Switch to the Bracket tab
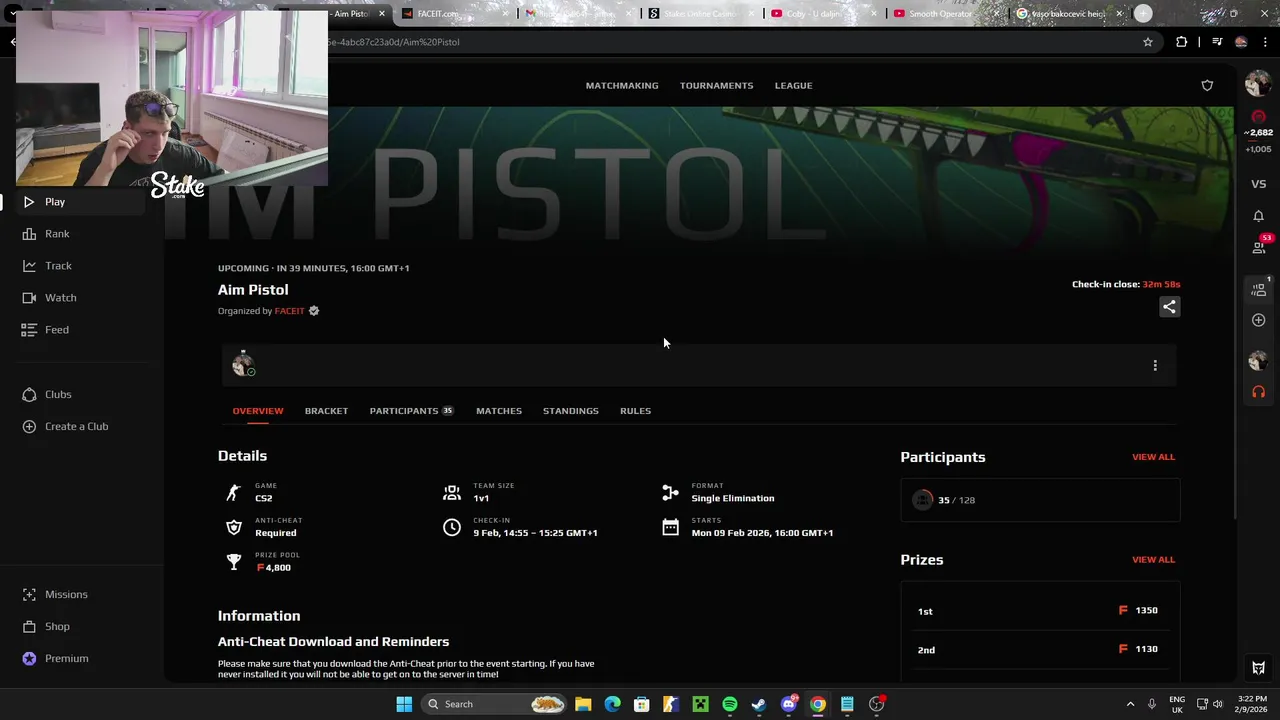This screenshot has height=720, width=1280. point(326,411)
